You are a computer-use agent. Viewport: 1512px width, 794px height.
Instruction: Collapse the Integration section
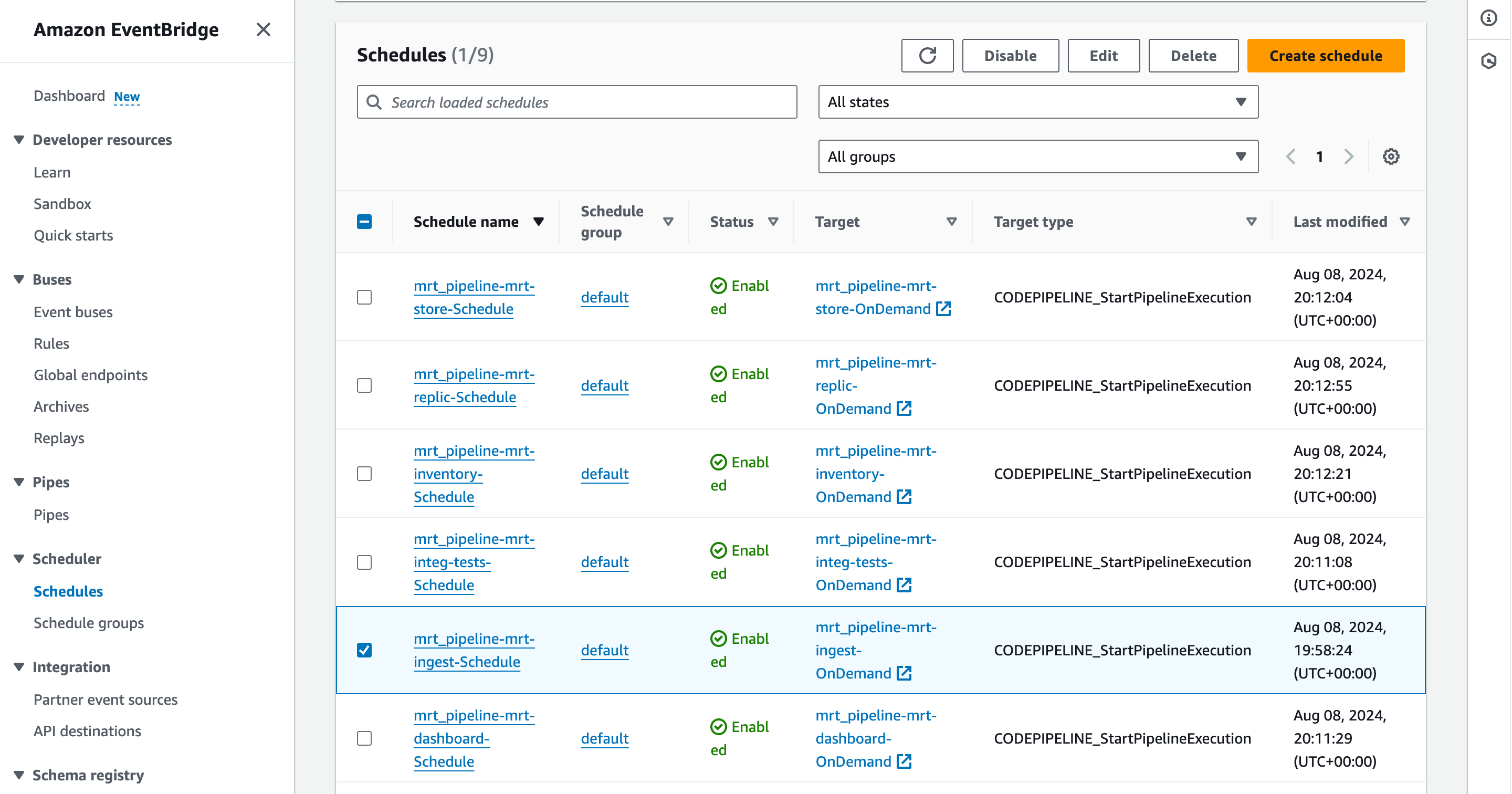click(x=19, y=667)
